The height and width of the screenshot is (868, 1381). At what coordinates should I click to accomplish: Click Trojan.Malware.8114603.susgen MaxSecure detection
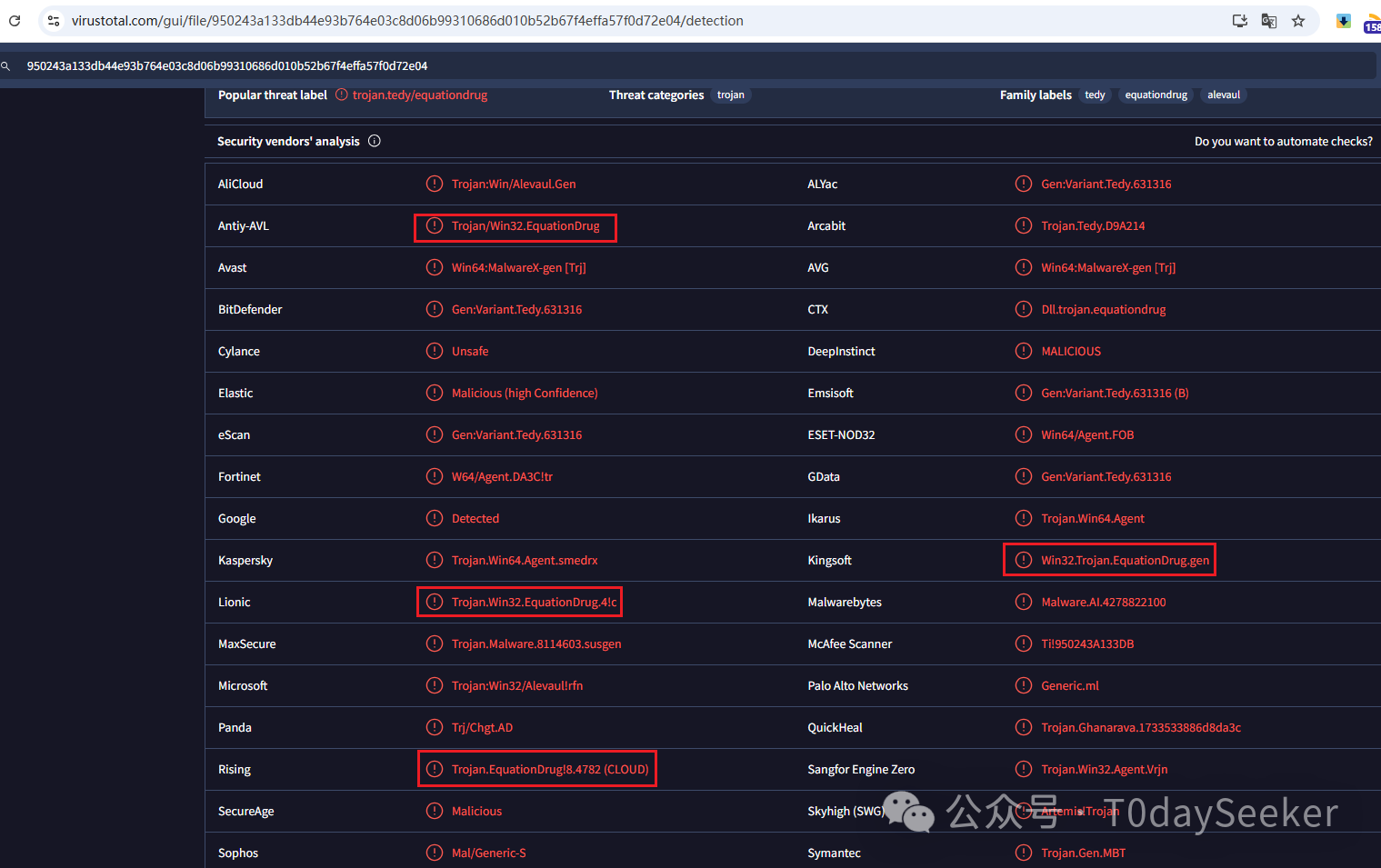coord(536,644)
